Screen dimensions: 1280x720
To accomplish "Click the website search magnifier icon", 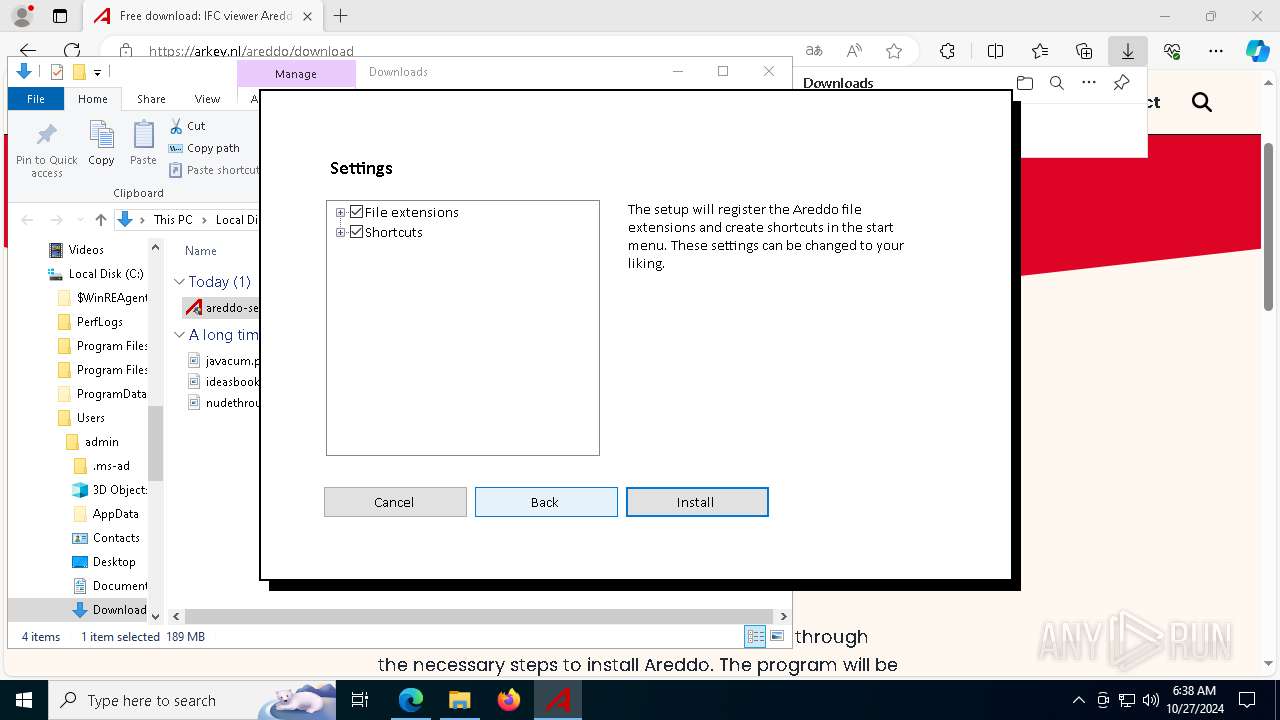I will click(x=1202, y=102).
